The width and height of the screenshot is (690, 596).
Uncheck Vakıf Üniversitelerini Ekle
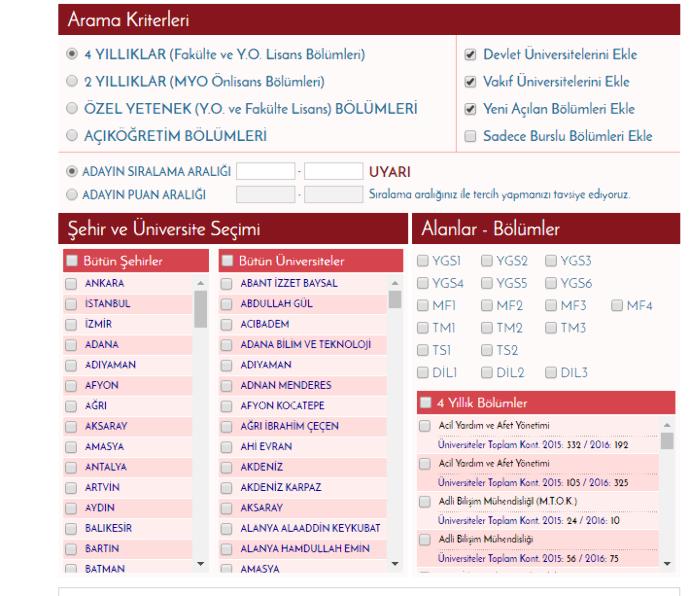[470, 82]
